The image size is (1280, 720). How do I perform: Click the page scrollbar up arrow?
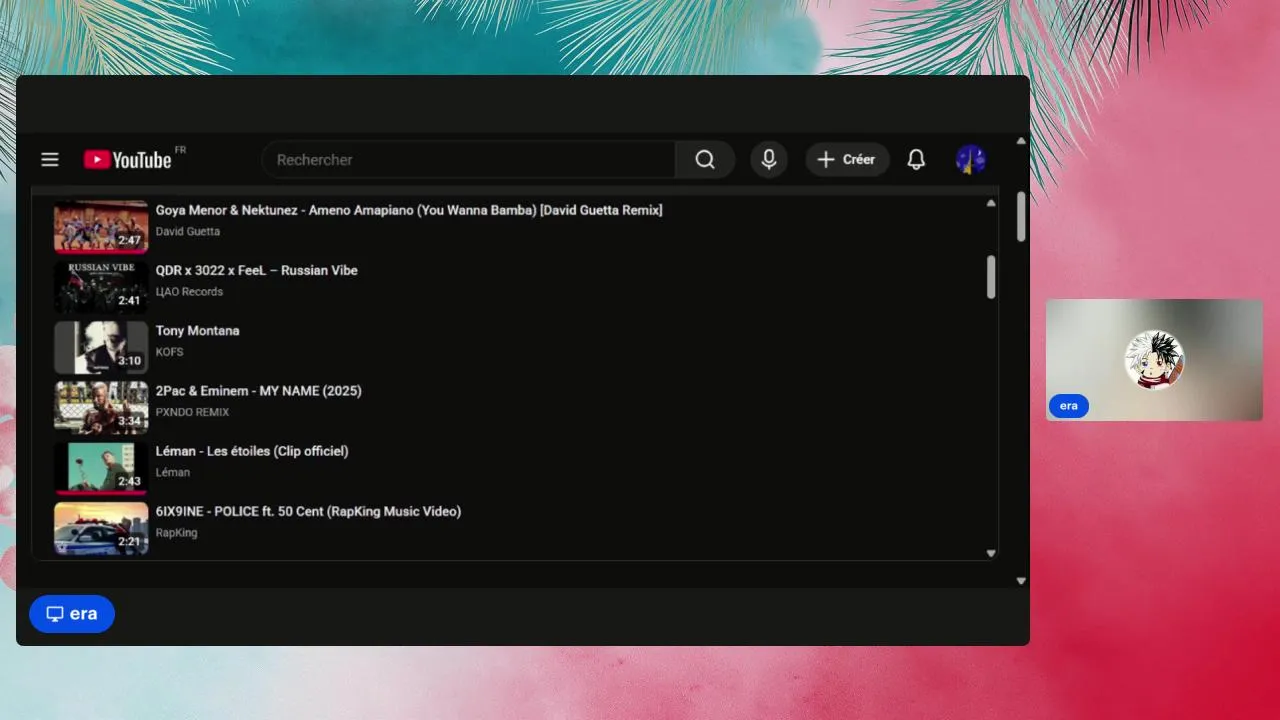1021,141
